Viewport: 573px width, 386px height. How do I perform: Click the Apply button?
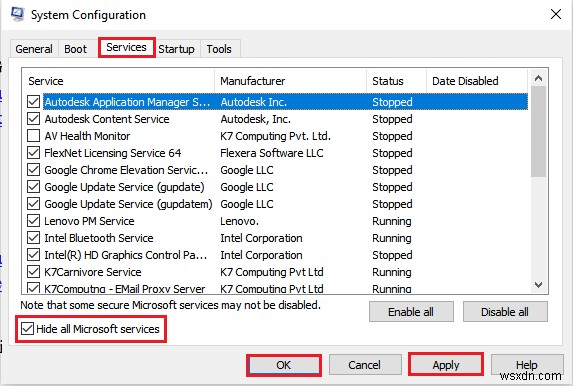(446, 365)
